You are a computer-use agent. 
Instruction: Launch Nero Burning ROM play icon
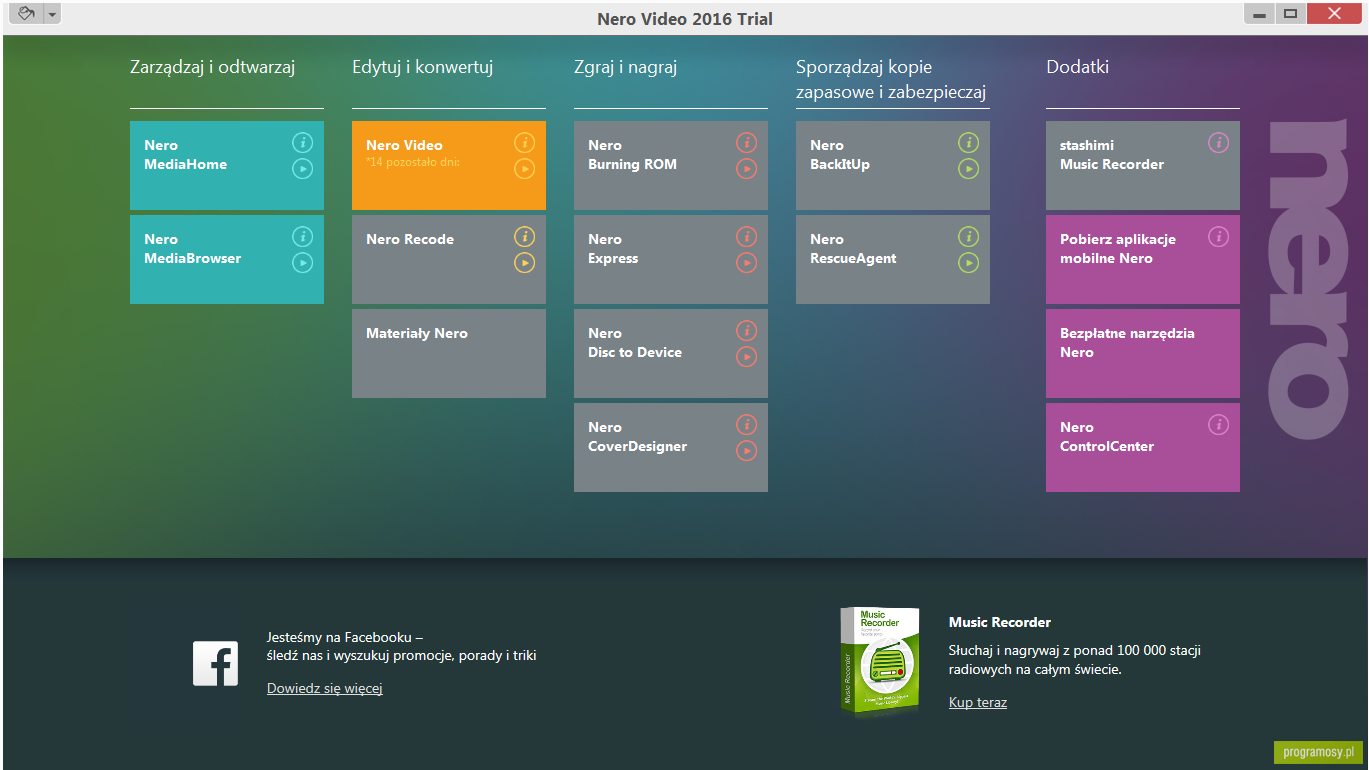click(746, 169)
